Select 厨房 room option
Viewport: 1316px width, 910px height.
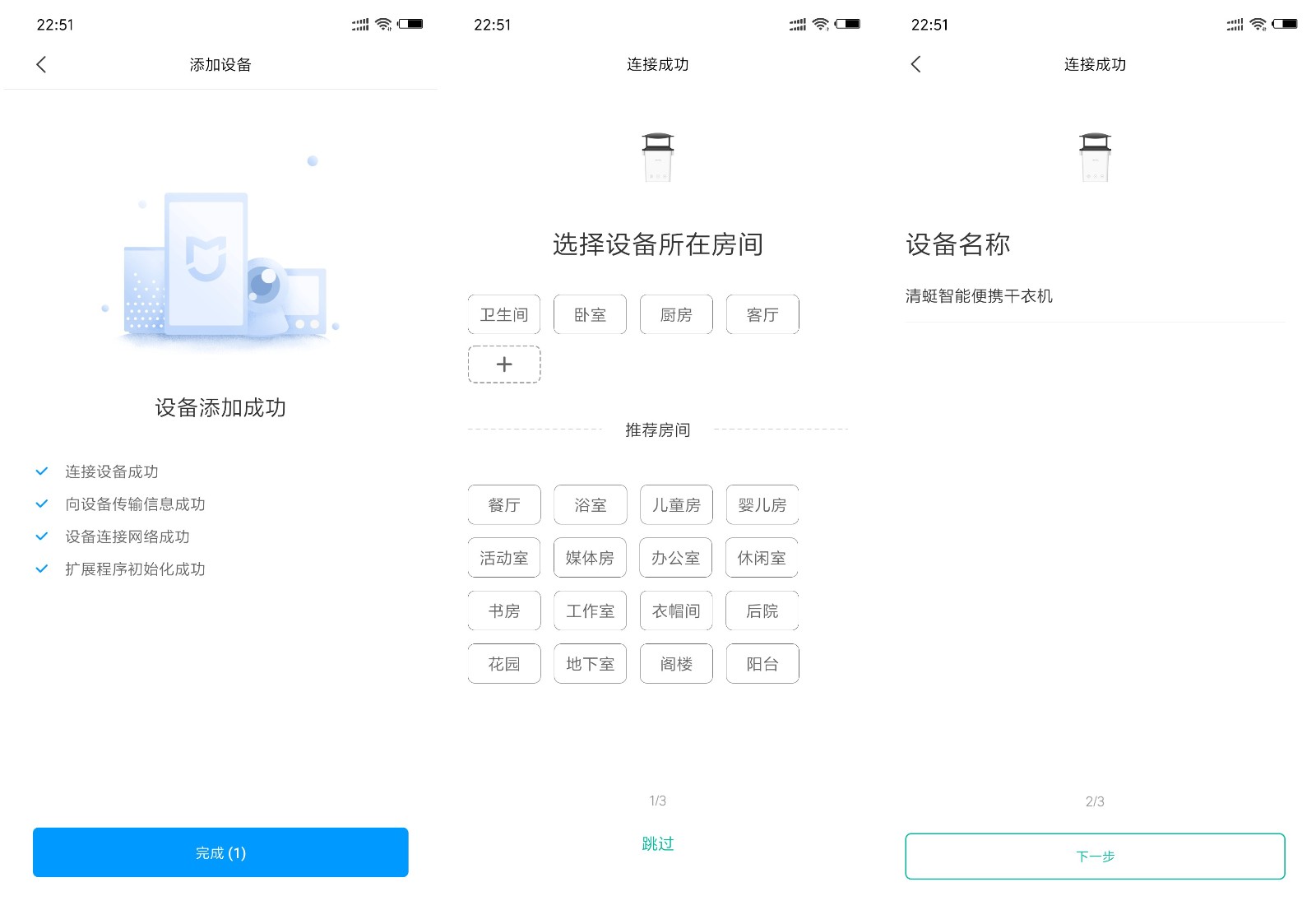click(x=676, y=315)
